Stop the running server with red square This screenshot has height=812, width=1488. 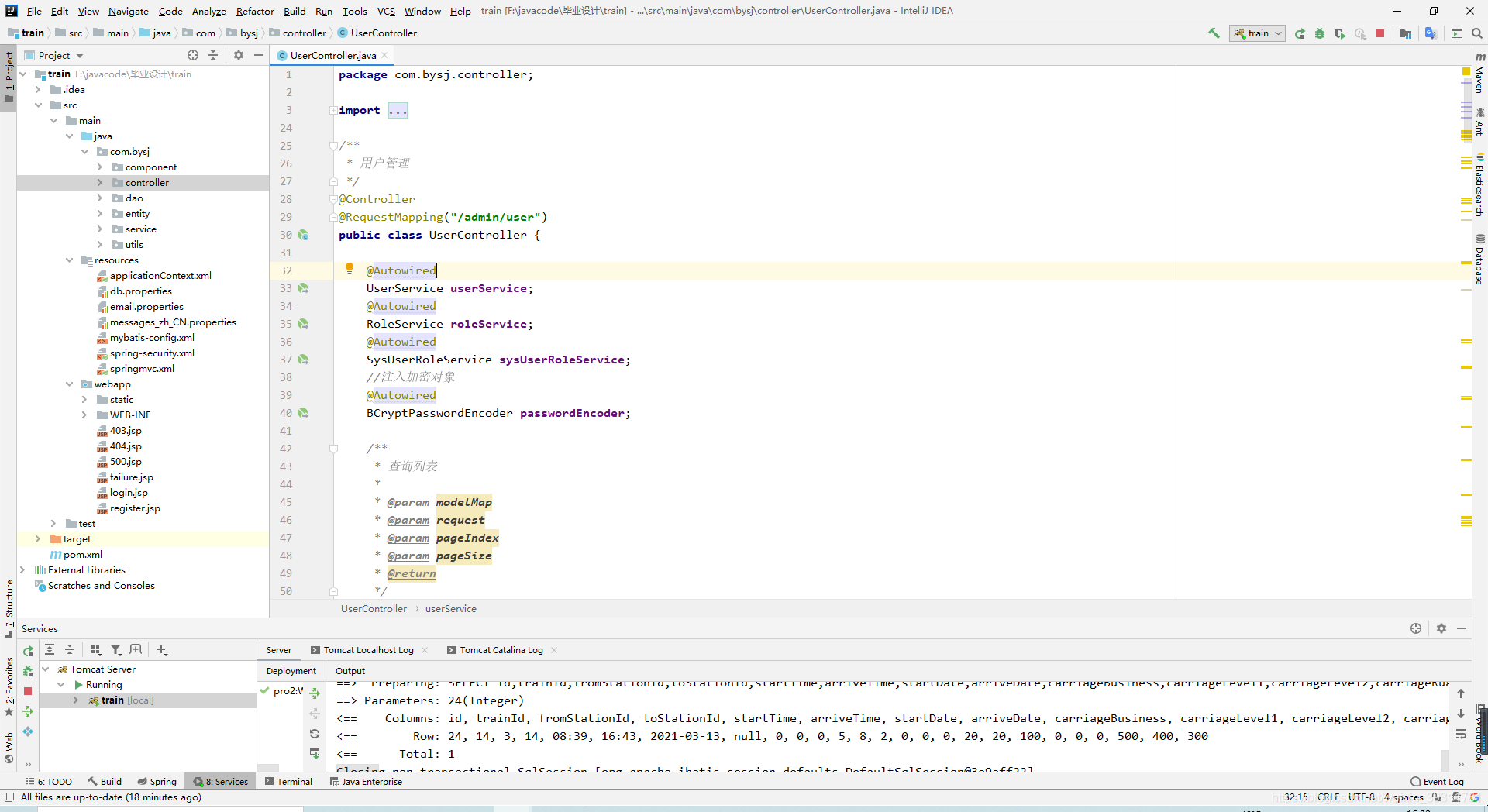pos(1380,33)
